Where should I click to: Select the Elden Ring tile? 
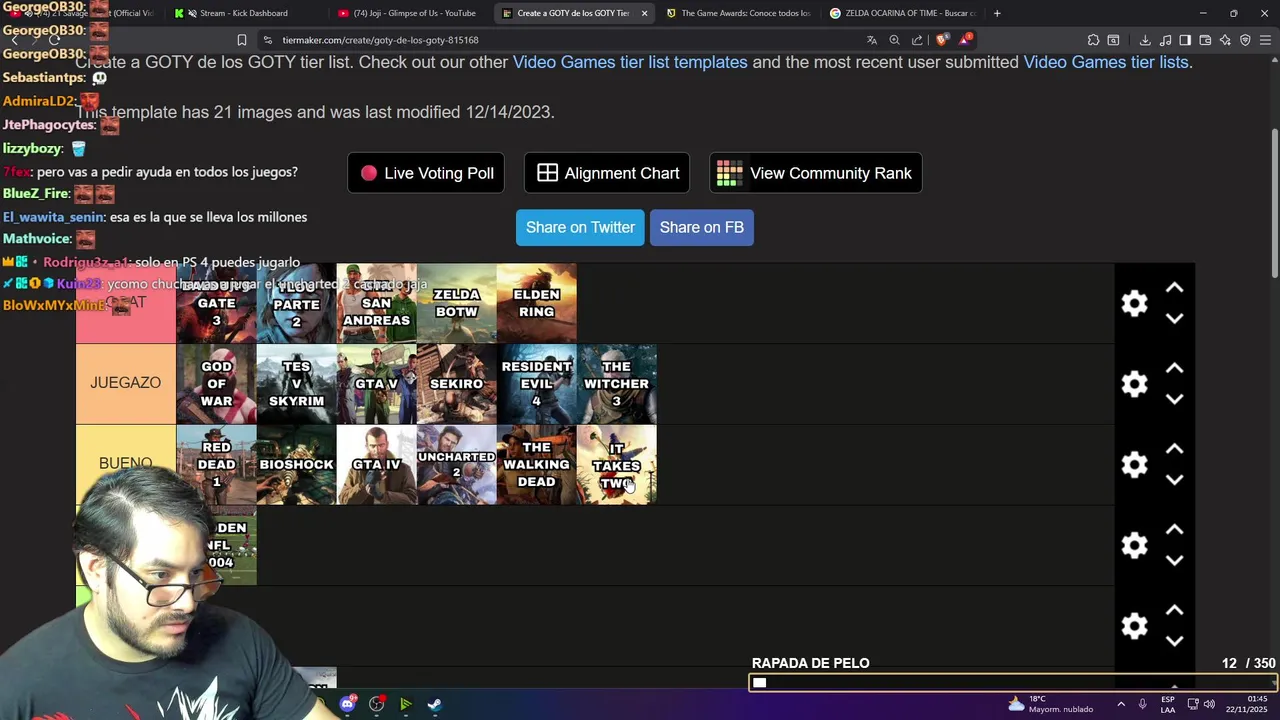click(x=537, y=304)
